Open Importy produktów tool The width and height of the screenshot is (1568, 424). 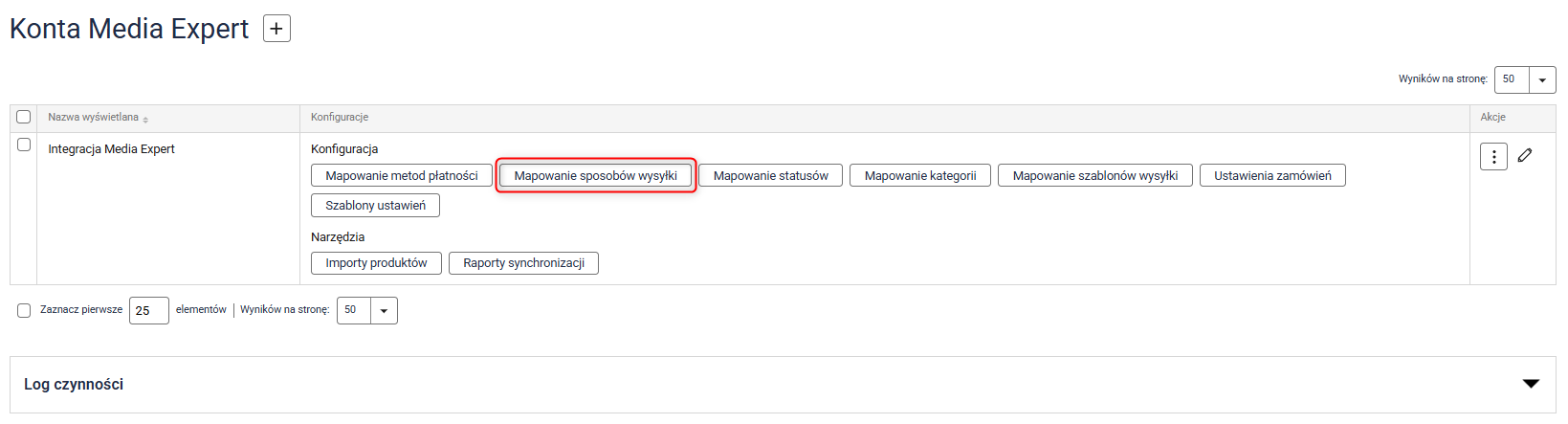pos(376,262)
